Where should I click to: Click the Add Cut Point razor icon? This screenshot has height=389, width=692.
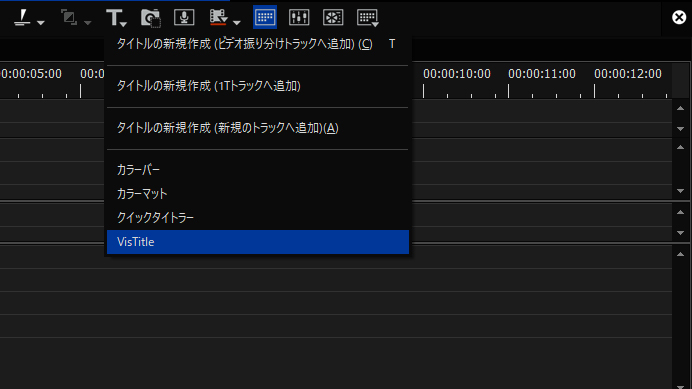pyautogui.click(x=22, y=18)
